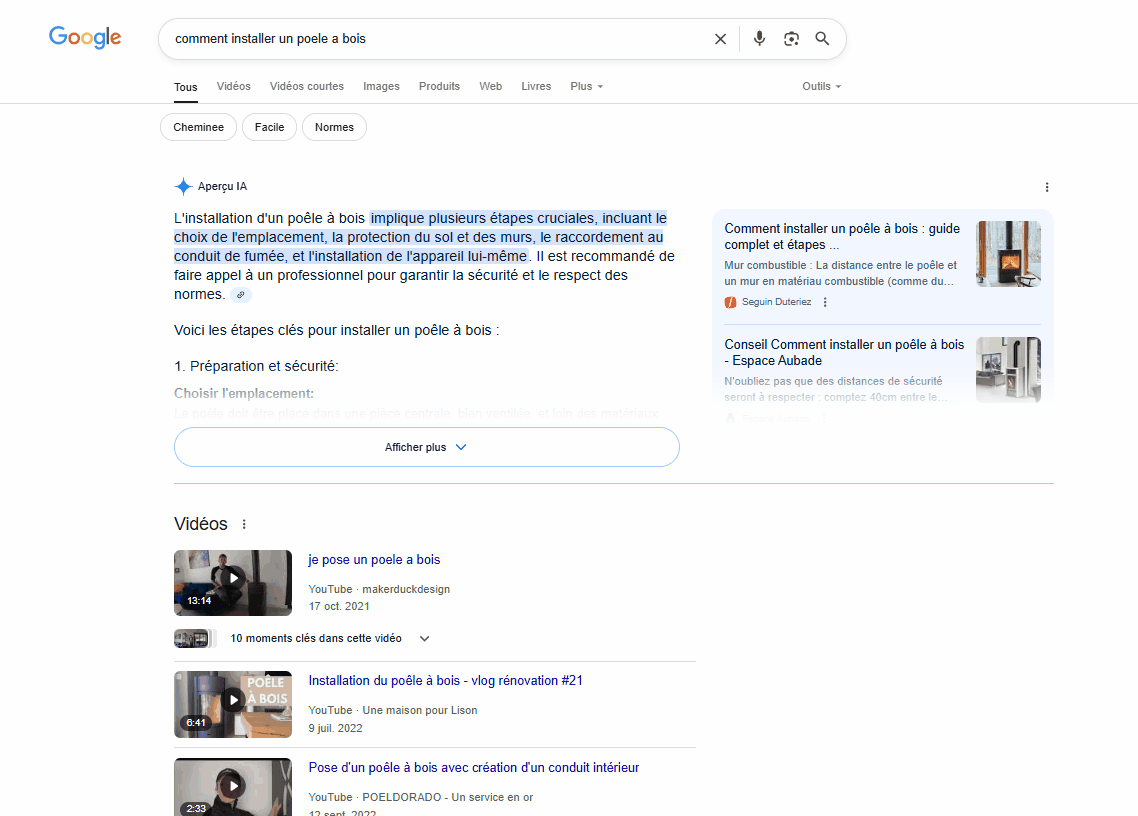Open the three-dot menu for Aperçu IA
The width and height of the screenshot is (1138, 816).
pyautogui.click(x=1047, y=187)
